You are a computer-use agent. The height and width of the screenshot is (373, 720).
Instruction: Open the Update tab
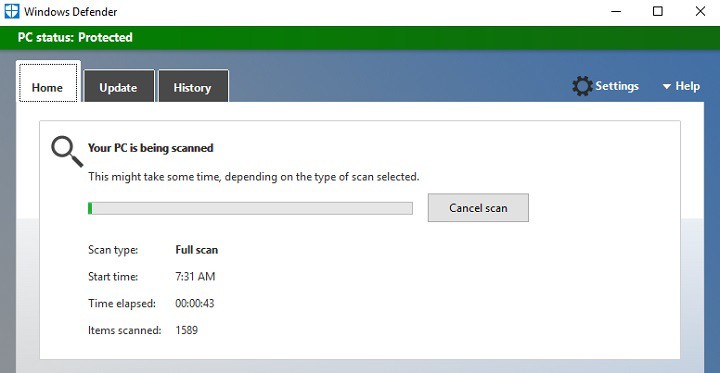click(x=118, y=86)
